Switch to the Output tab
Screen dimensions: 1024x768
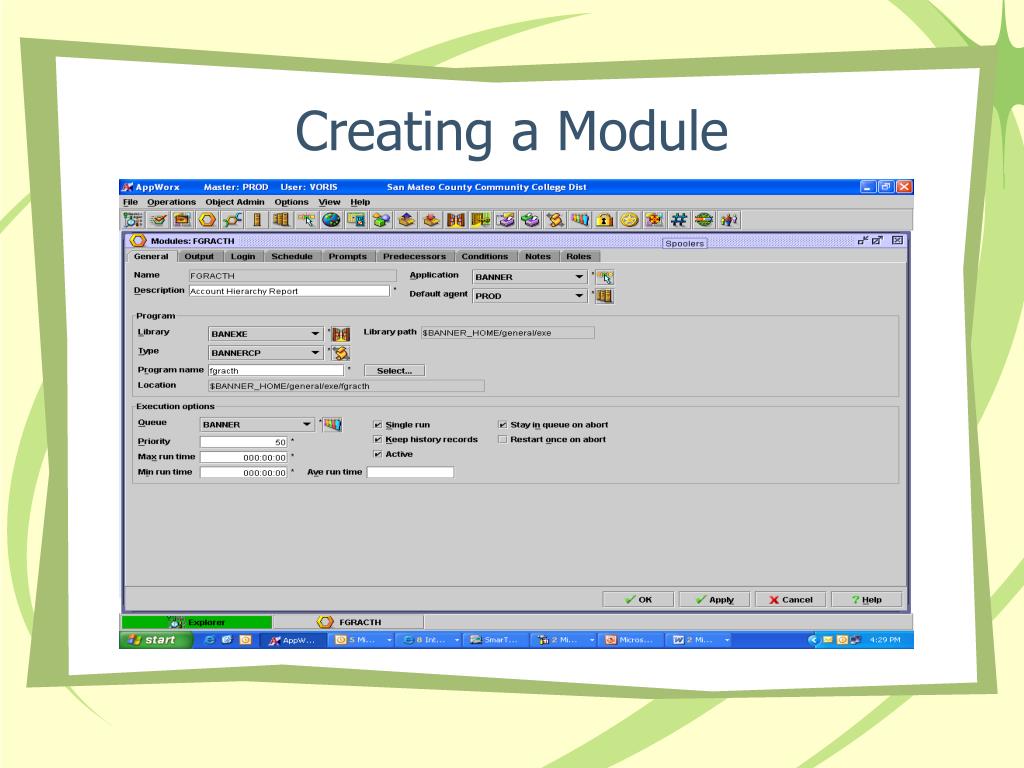(199, 257)
